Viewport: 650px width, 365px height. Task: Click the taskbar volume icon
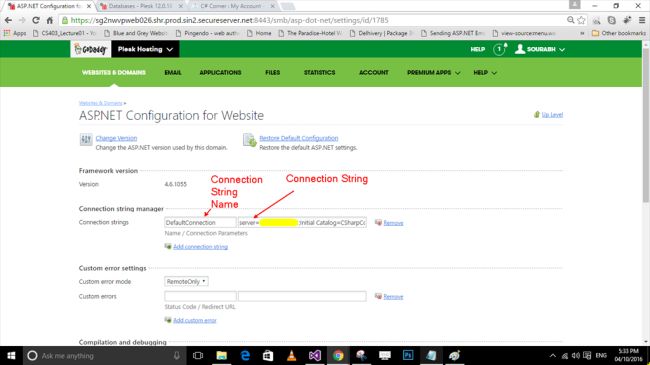coord(575,355)
